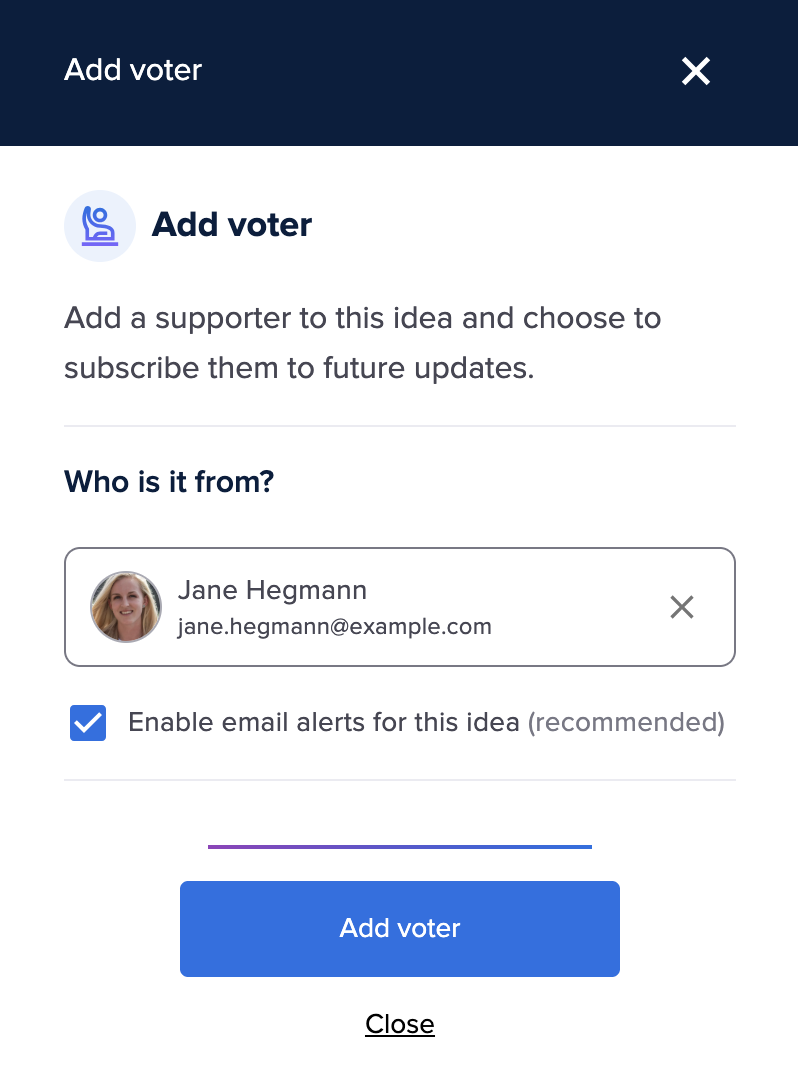Image resolution: width=798 pixels, height=1082 pixels.
Task: Click the voter icon beside the heading
Action: [x=100, y=226]
